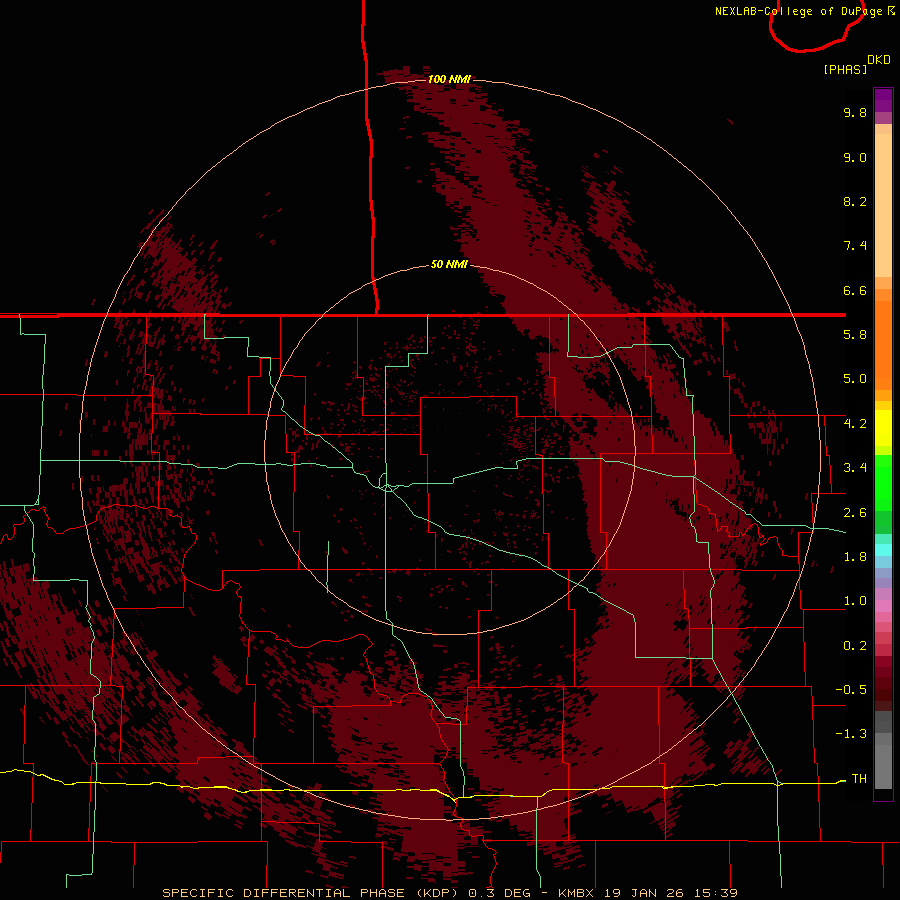Viewport: 900px width, 900px height.
Task: Click the 2.6 scale value
Action: coord(855,513)
